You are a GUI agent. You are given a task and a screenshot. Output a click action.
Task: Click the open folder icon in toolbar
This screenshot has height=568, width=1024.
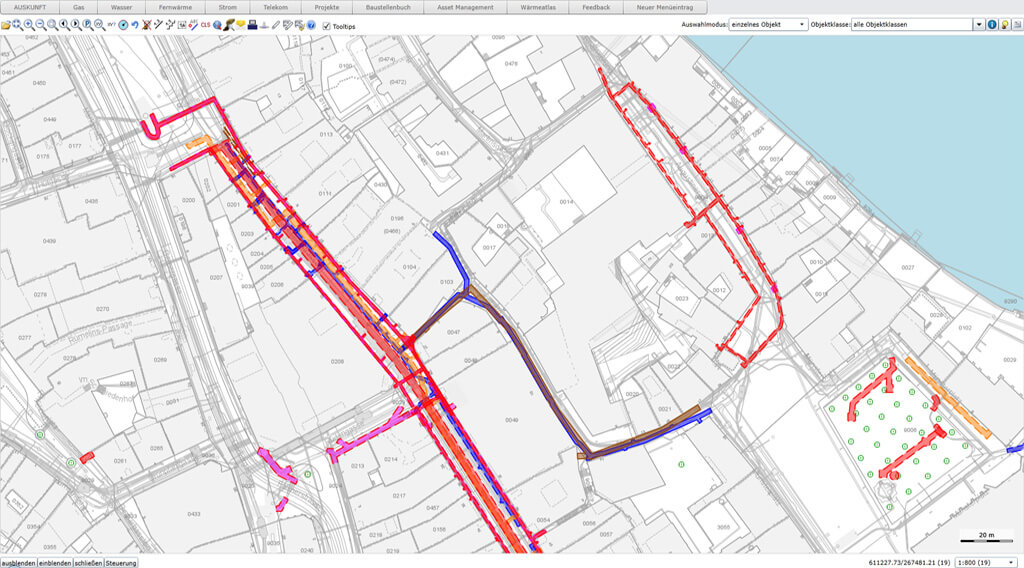click(6, 24)
